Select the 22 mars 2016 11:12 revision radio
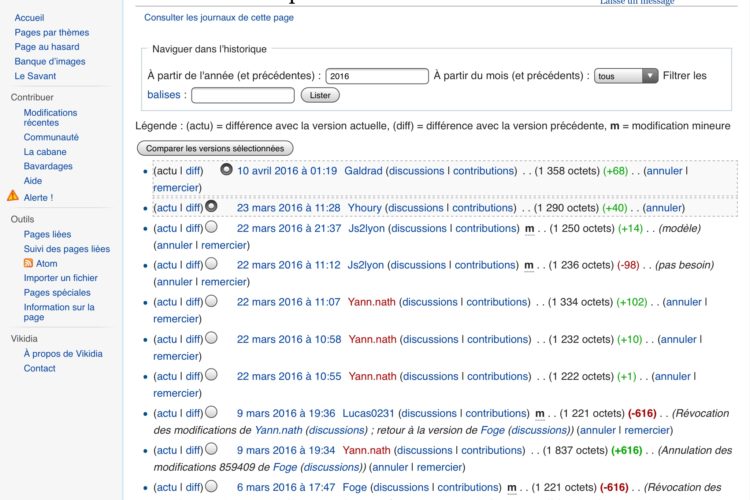Screen dimensions: 750x500 [x=211, y=264]
